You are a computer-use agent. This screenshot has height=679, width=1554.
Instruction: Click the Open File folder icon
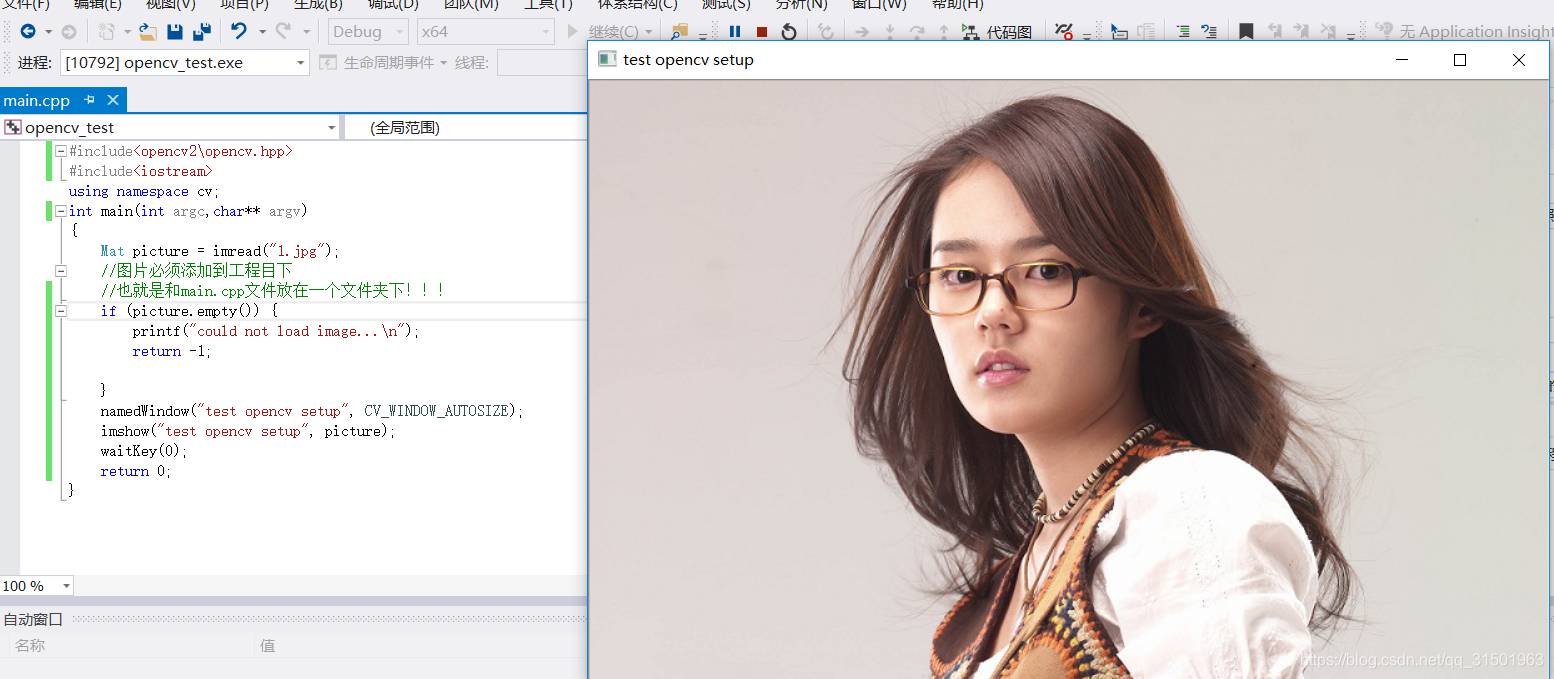pyautogui.click(x=148, y=32)
